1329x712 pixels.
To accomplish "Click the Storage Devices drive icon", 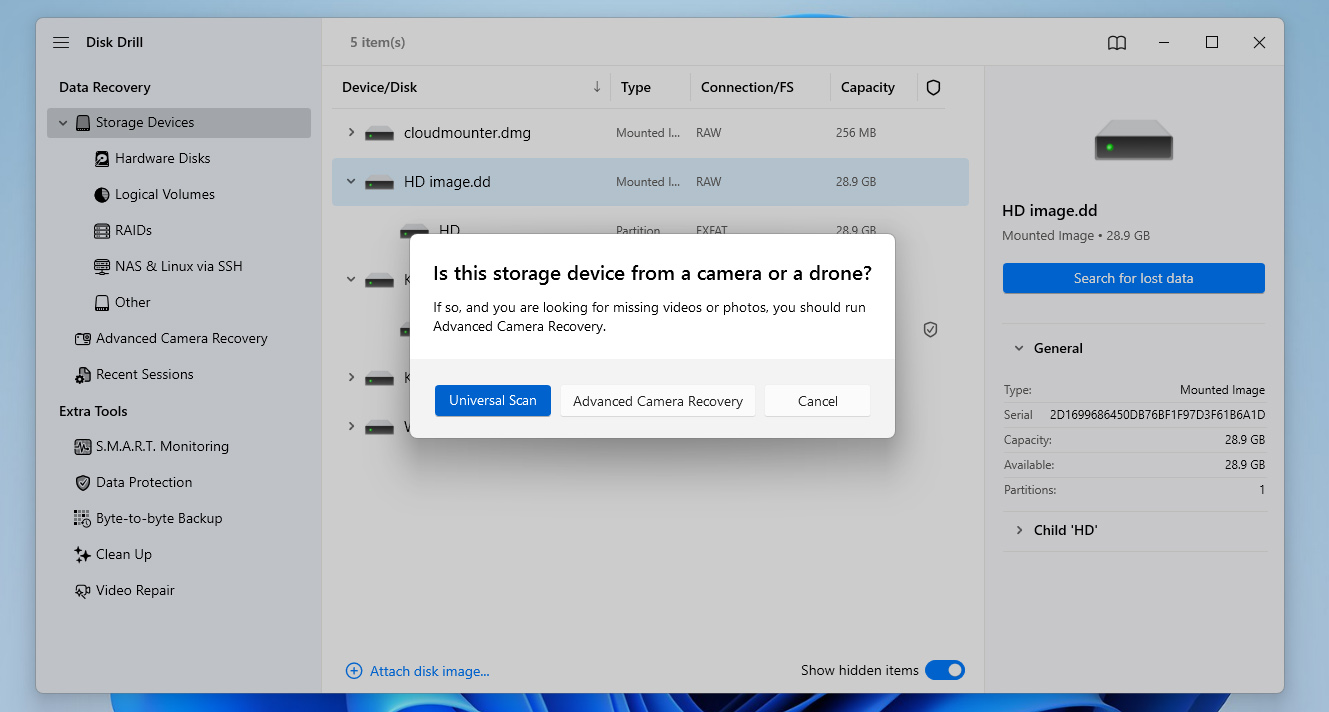I will click(83, 123).
